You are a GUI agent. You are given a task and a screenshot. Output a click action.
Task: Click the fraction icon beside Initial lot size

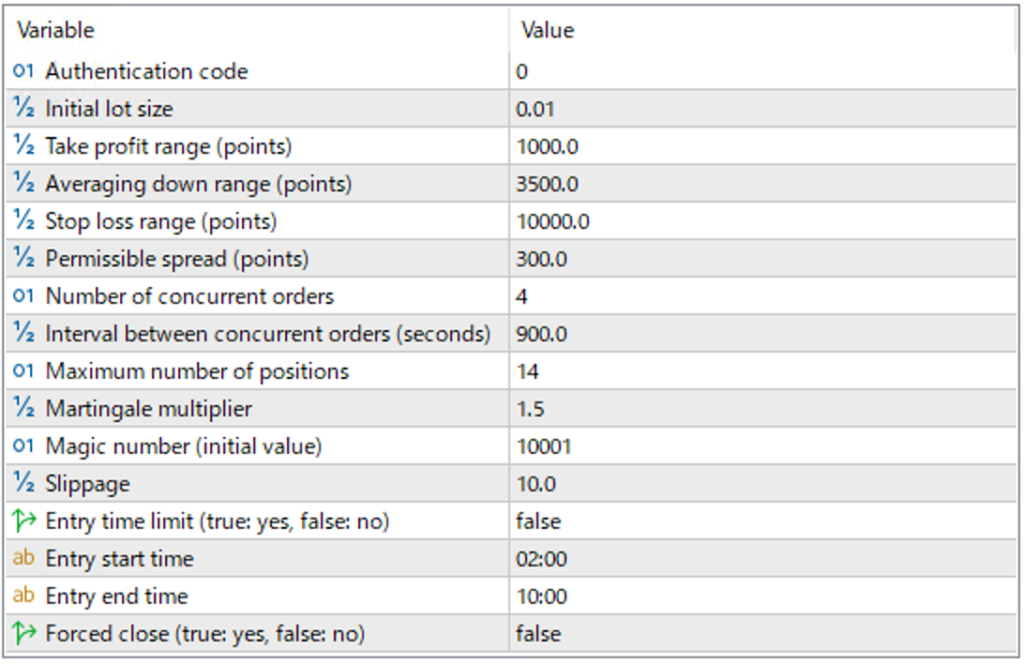[x=24, y=109]
